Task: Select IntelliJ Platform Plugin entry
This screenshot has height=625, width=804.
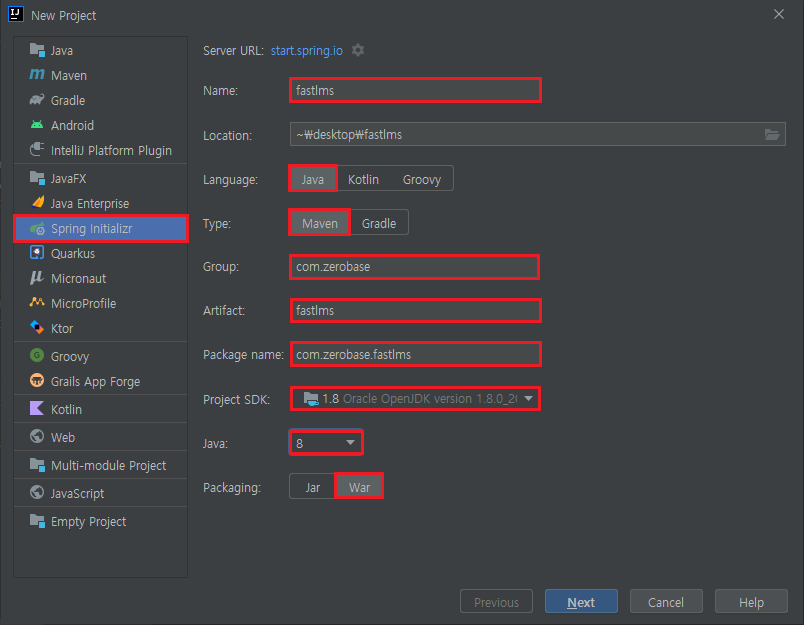Action: click(100, 150)
